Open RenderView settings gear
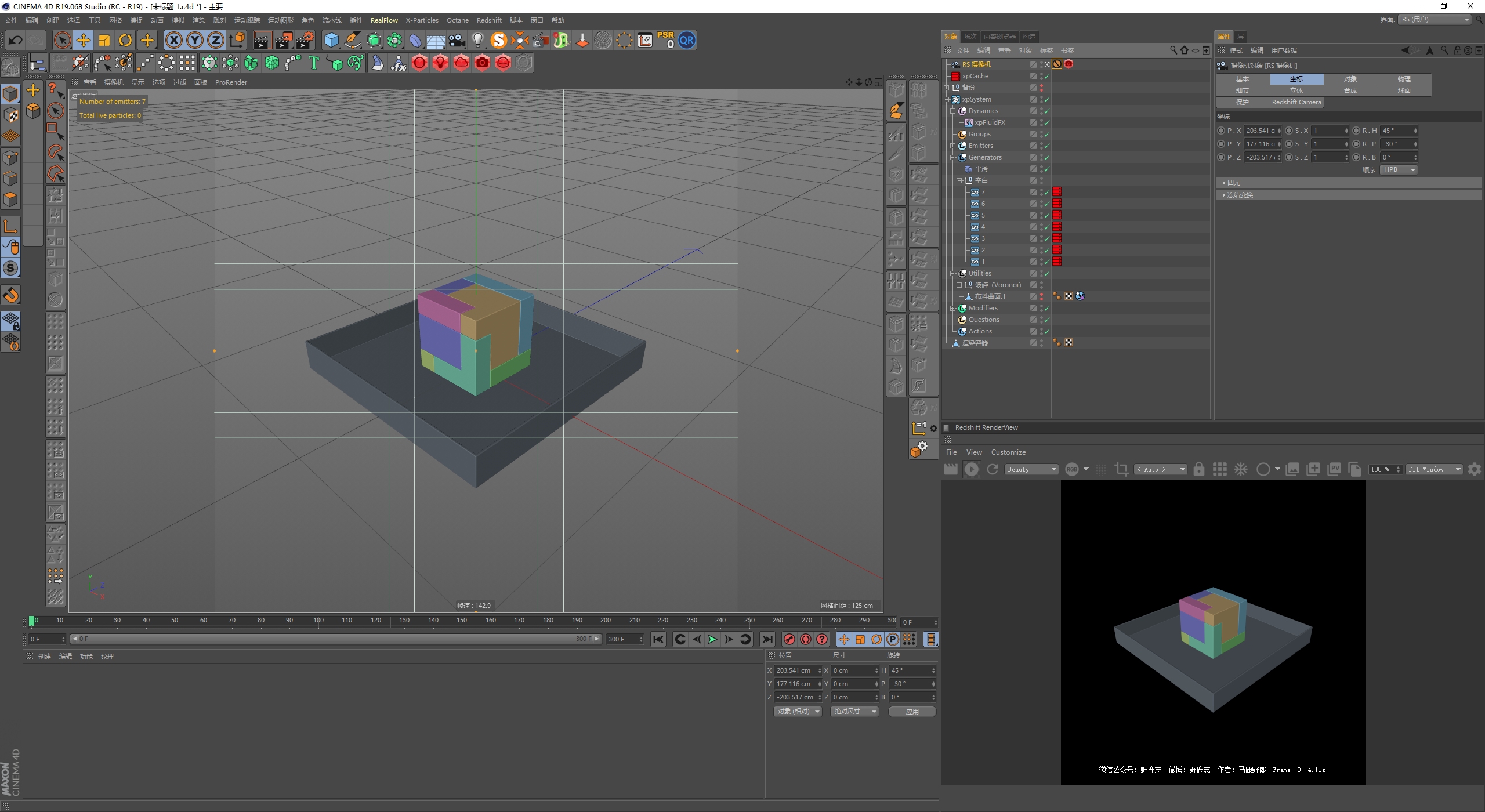Screen dimensions: 1485x812 (x=1475, y=469)
